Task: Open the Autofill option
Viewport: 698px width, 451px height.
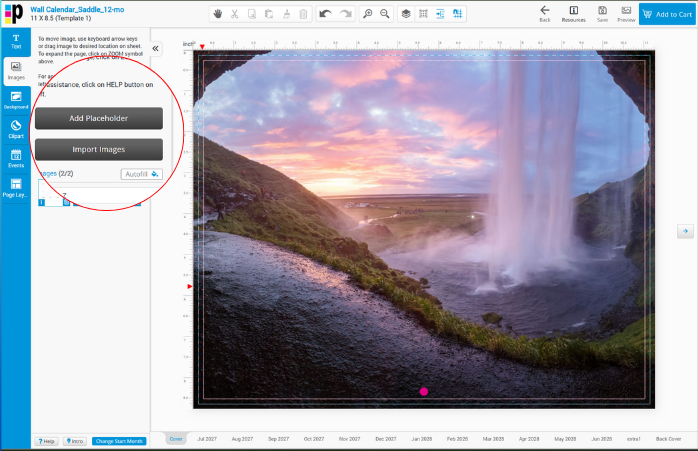Action: click(142, 174)
